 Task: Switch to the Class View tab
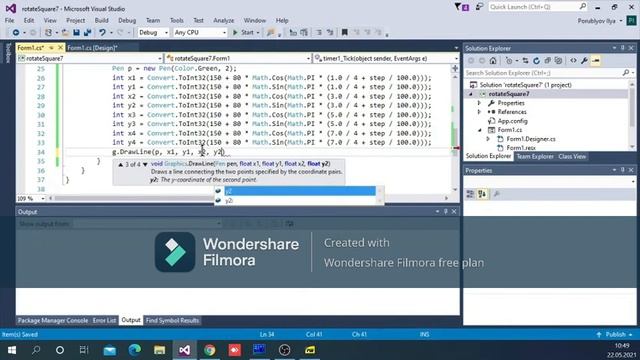pos(572,156)
